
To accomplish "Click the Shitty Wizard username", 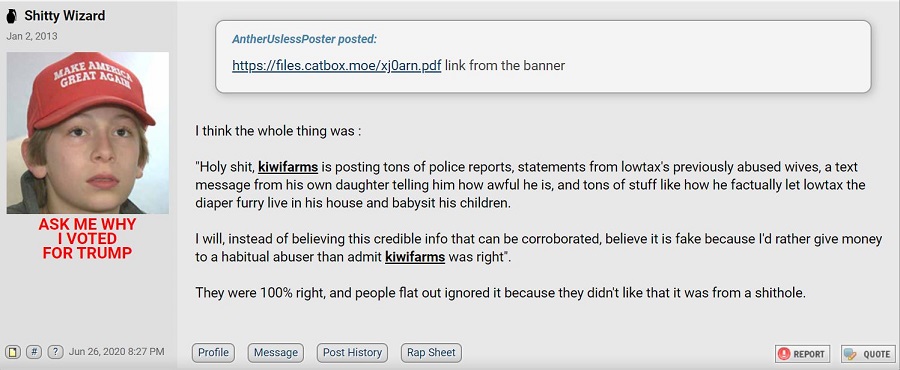I will click(65, 16).
